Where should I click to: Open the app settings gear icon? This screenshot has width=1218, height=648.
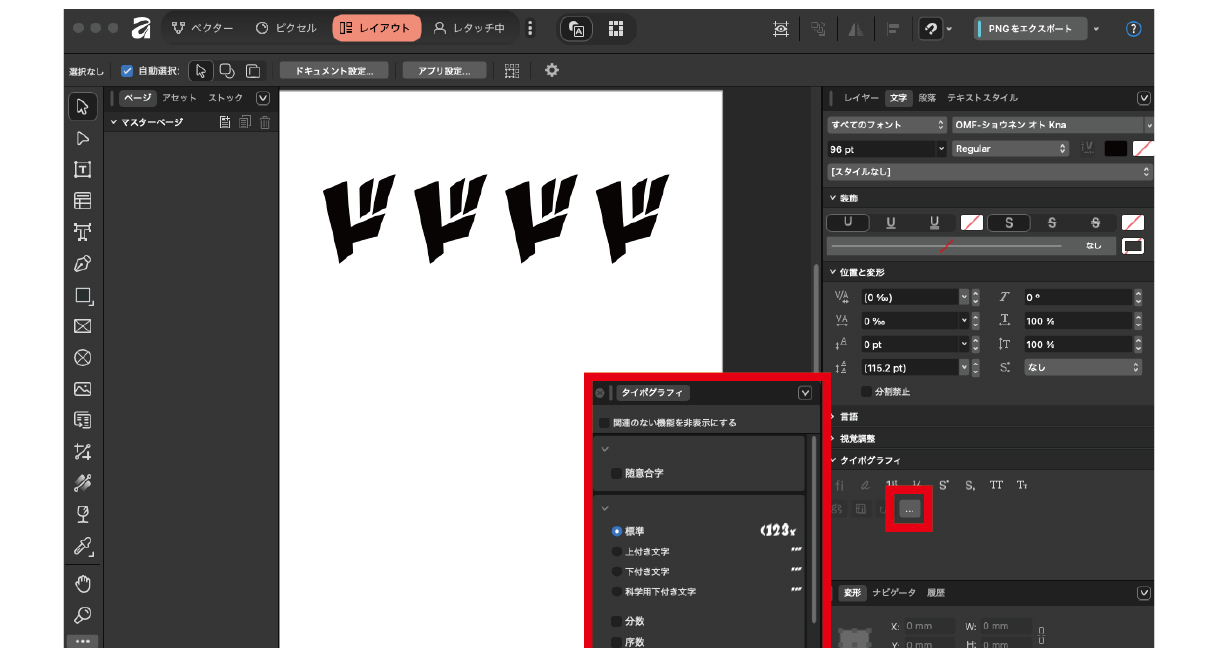(551, 70)
